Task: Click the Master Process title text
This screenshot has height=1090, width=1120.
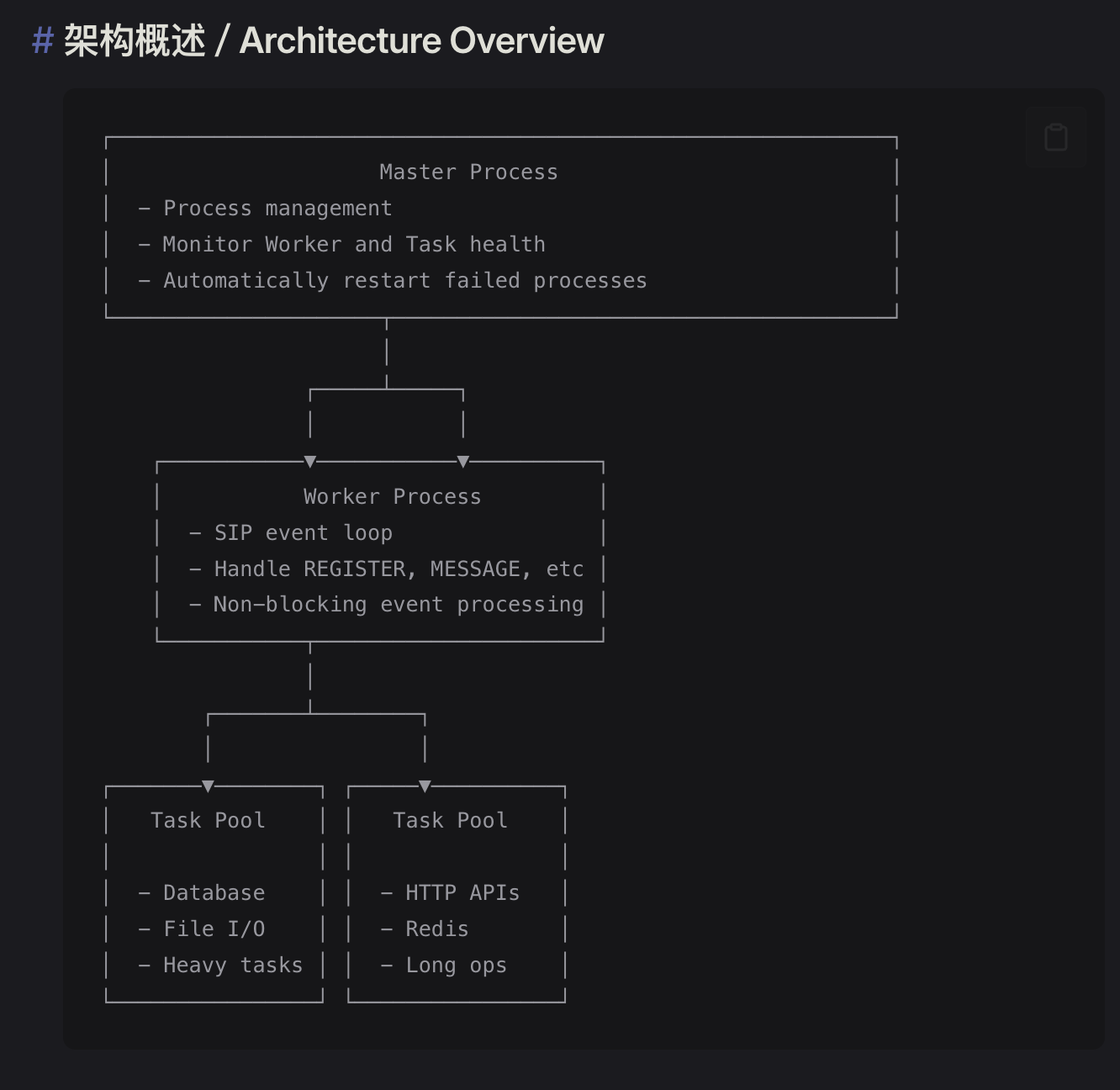Action: coord(468,172)
